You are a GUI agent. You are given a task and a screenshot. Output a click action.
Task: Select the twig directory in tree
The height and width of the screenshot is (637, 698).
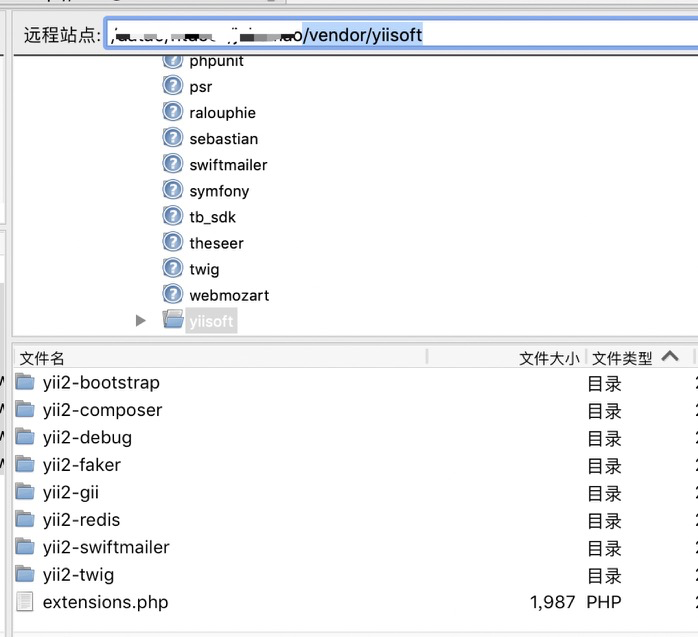(x=204, y=270)
